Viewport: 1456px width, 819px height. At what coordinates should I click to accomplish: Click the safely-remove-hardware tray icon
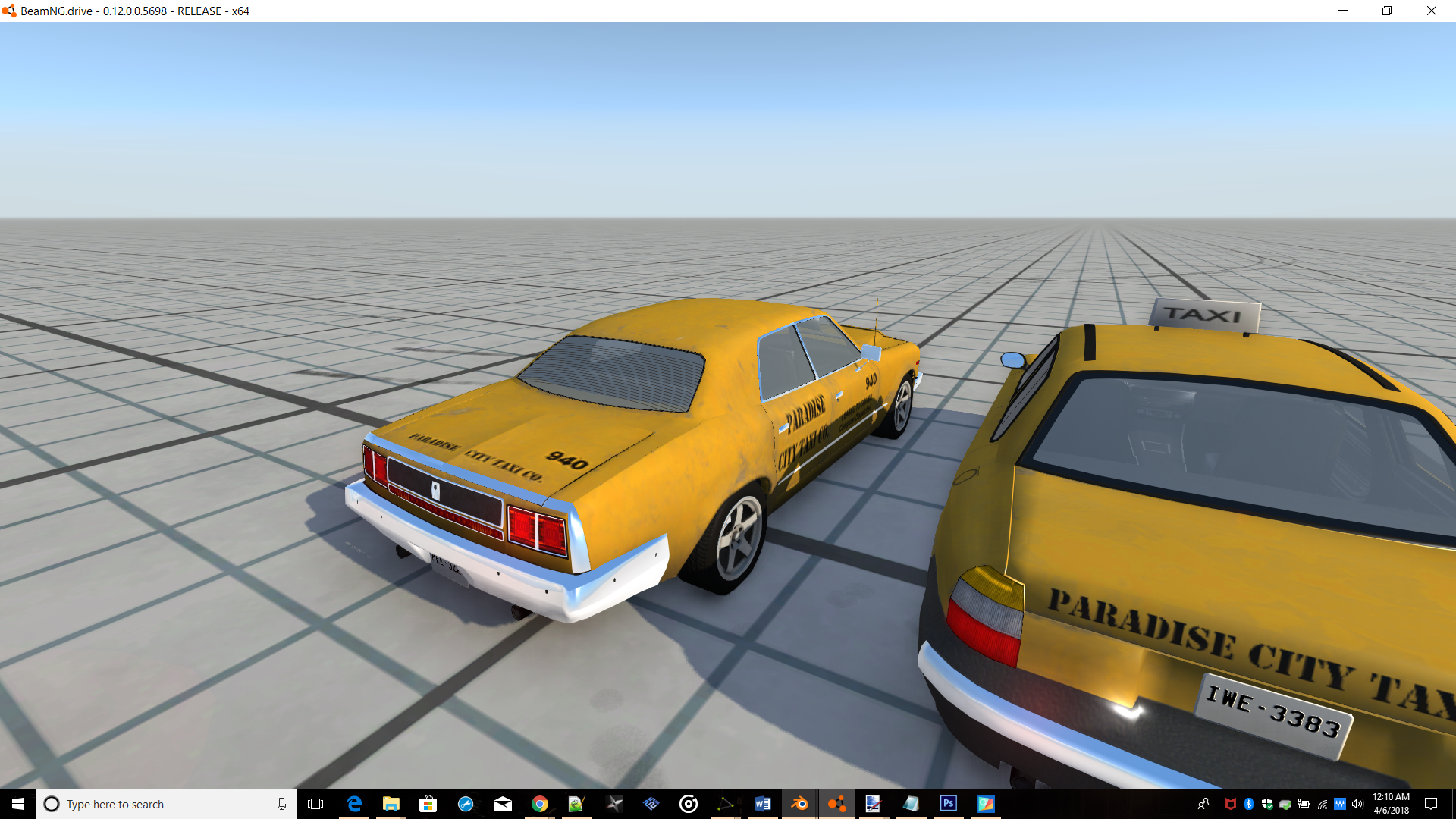tap(1285, 804)
